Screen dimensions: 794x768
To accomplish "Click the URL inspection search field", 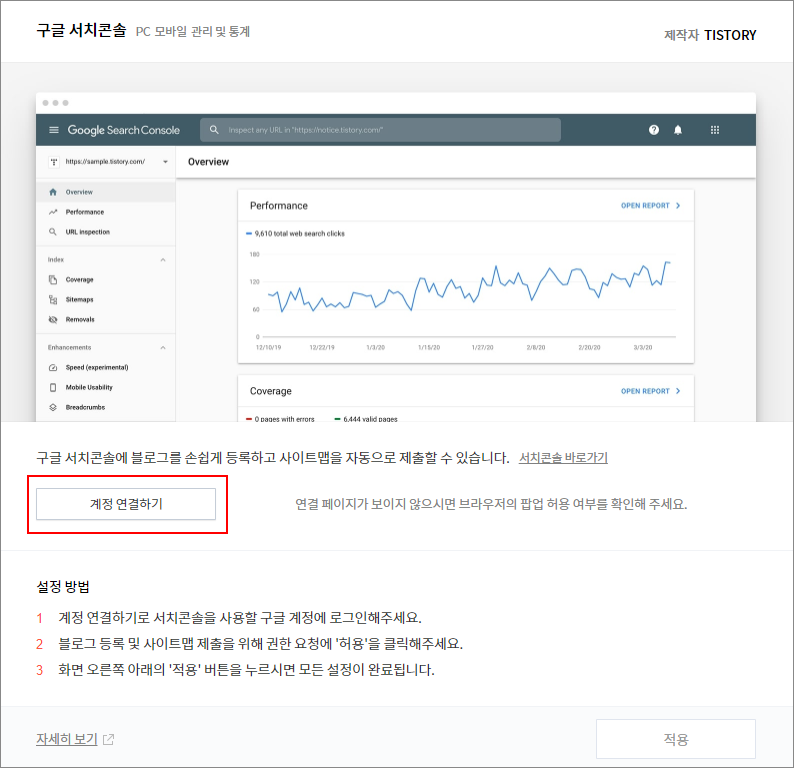I will tap(380, 130).
